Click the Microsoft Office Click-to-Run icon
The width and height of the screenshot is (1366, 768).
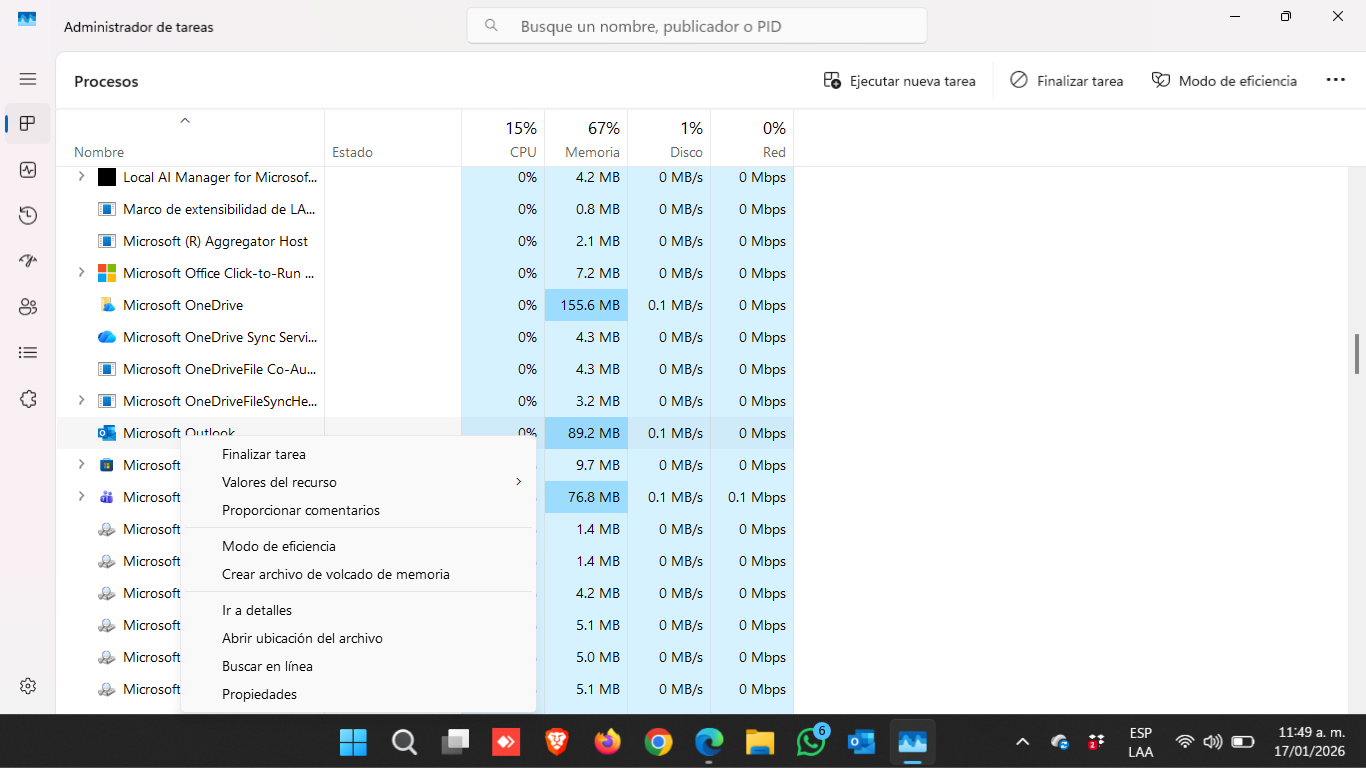107,273
